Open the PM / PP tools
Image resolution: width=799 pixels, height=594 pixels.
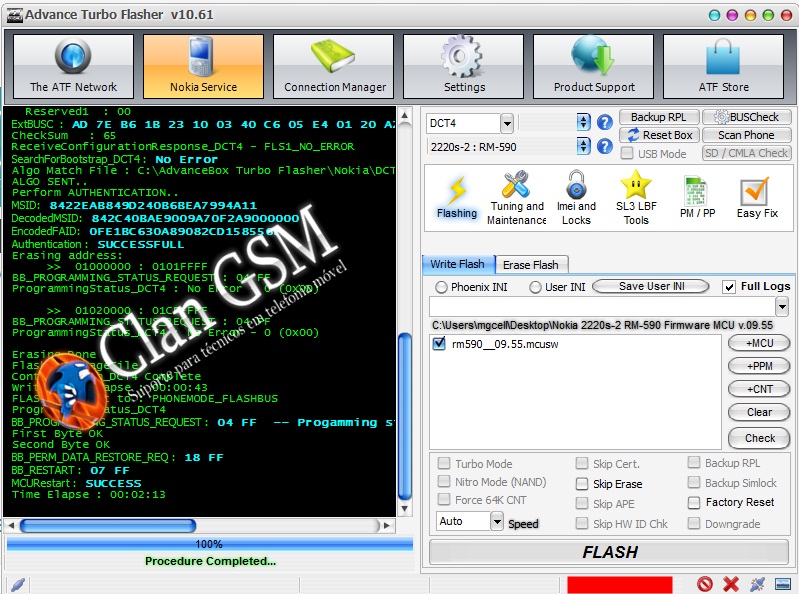tap(697, 198)
